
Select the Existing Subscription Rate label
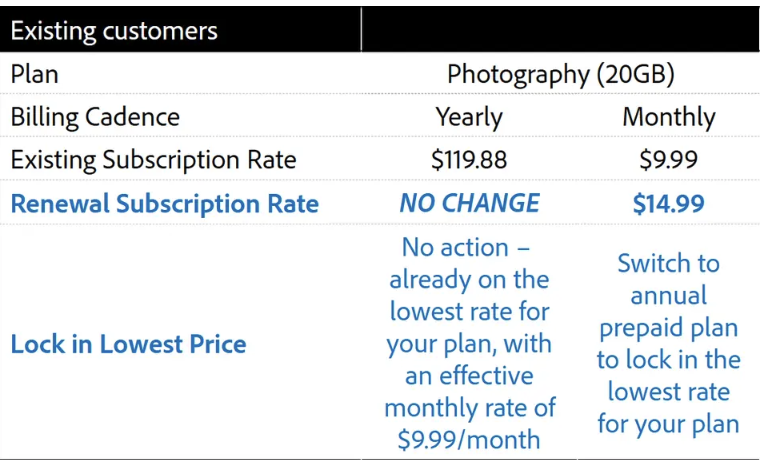[x=153, y=160]
